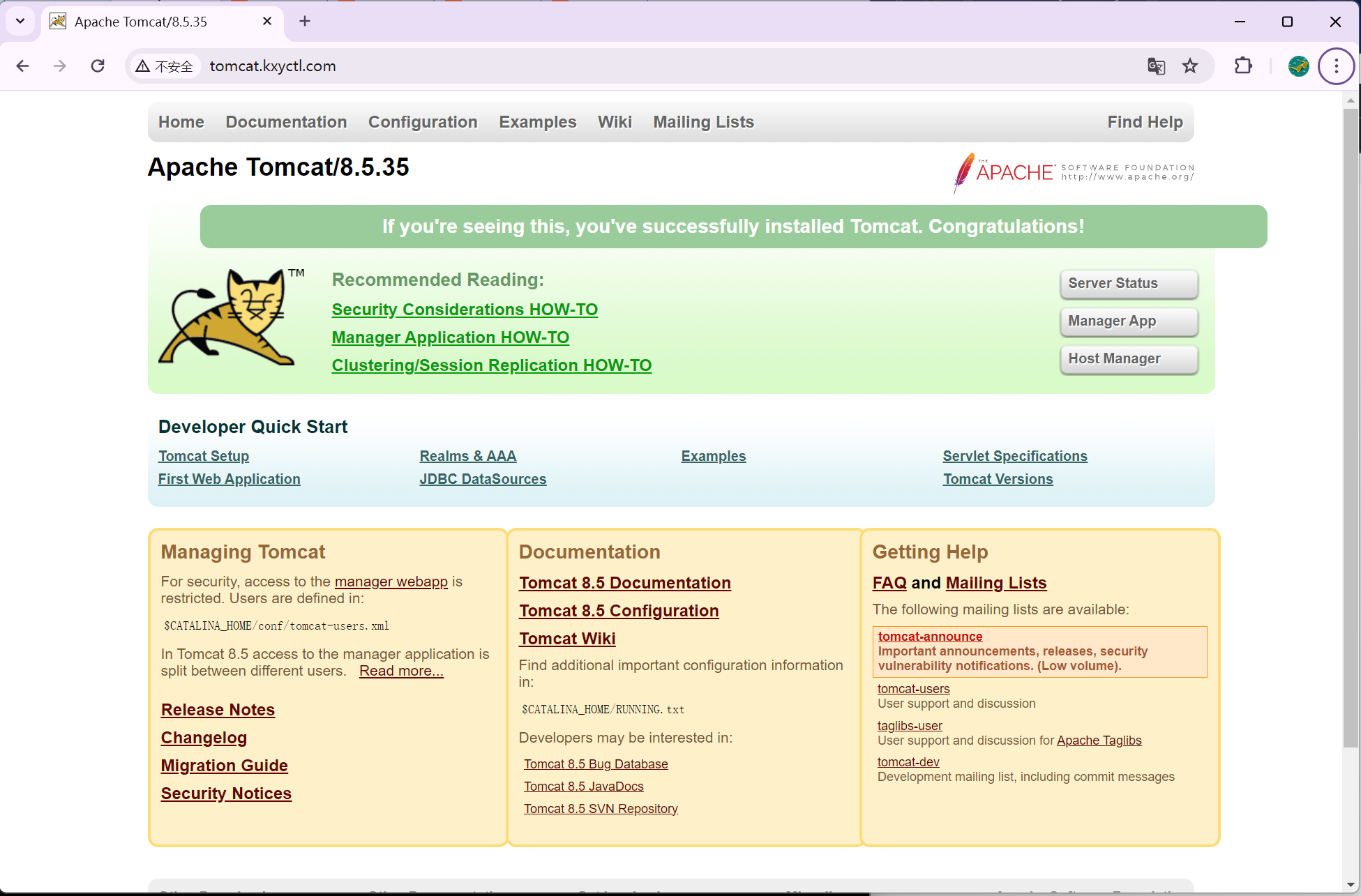Open the FAQ link
The height and width of the screenshot is (896, 1361).
[x=889, y=583]
